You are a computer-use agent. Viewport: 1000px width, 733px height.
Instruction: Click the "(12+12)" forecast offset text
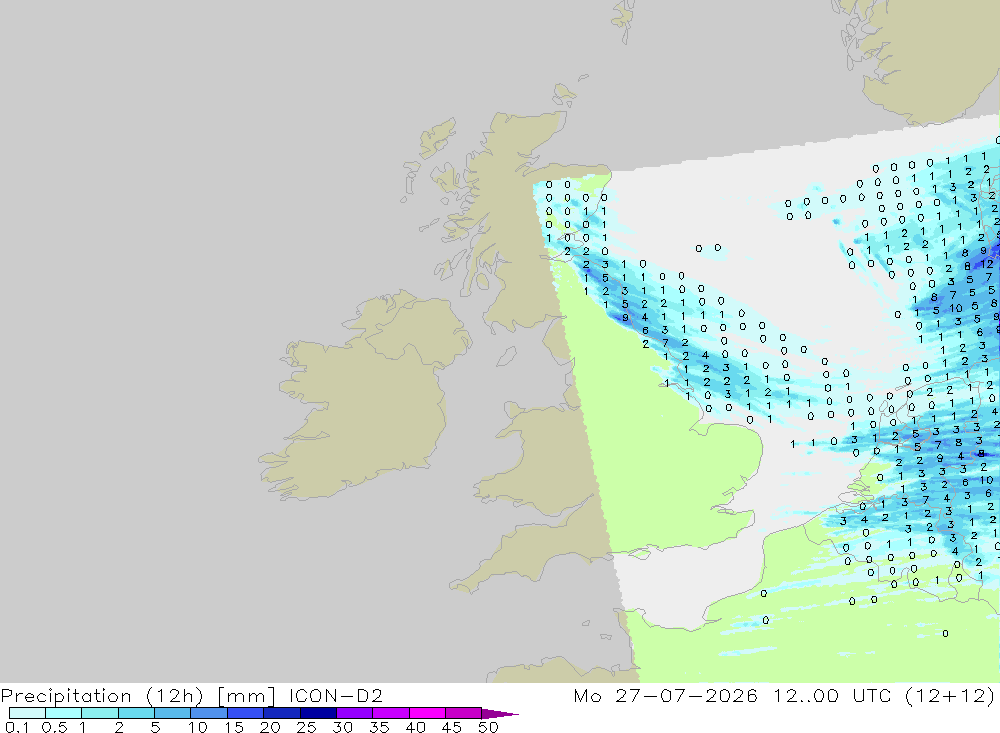tap(950, 695)
